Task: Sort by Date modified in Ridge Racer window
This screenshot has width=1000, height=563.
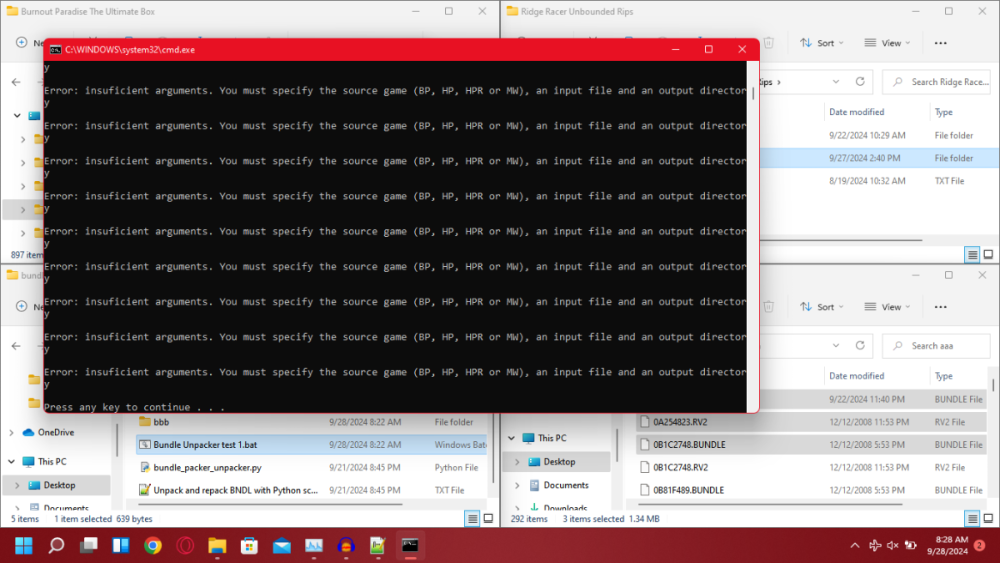Action: pyautogui.click(x=857, y=112)
